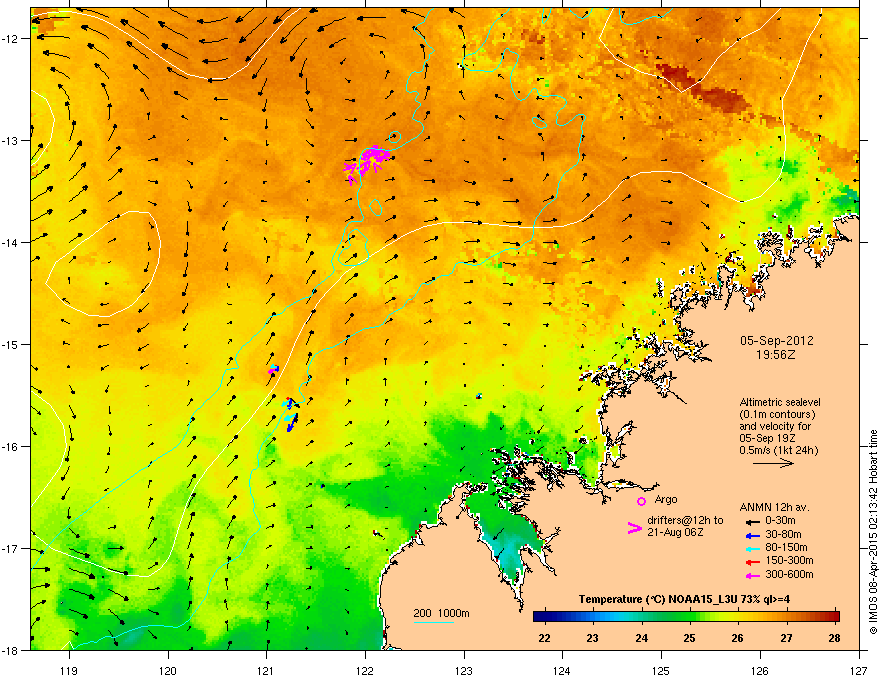The width and height of the screenshot is (880, 680).
Task: Click the '30-80m' depth label
Action: click(x=783, y=534)
